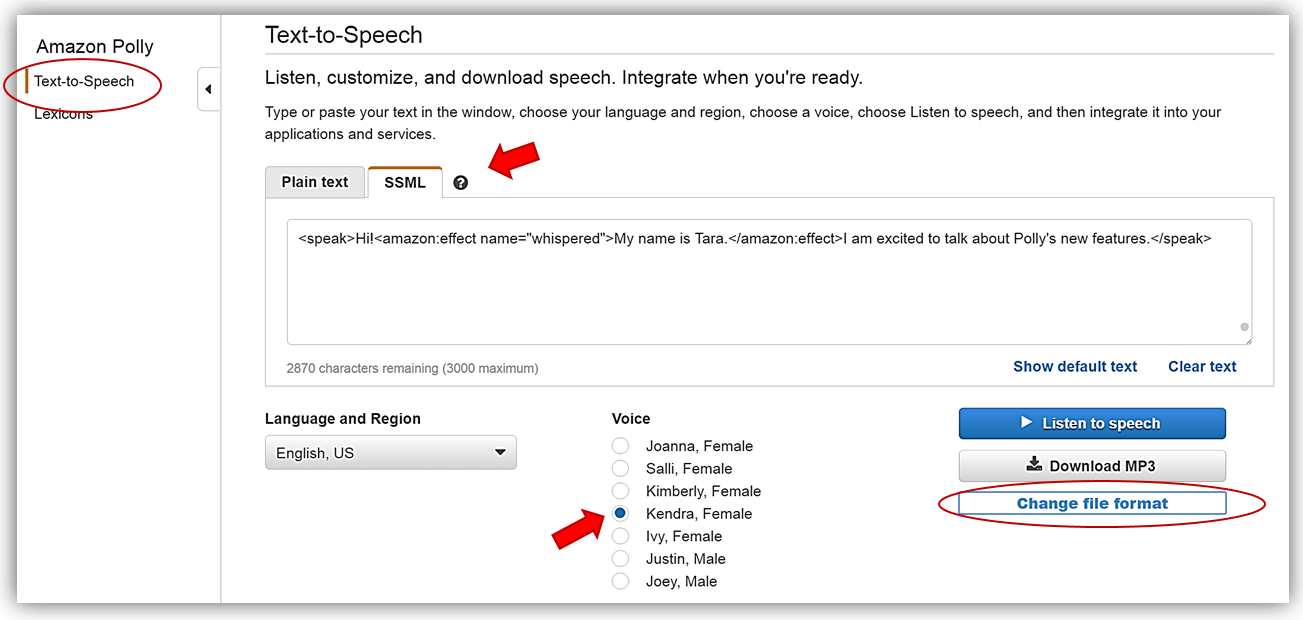Select the Joanna, Female voice
This screenshot has width=1303, height=620.
pyautogui.click(x=621, y=446)
